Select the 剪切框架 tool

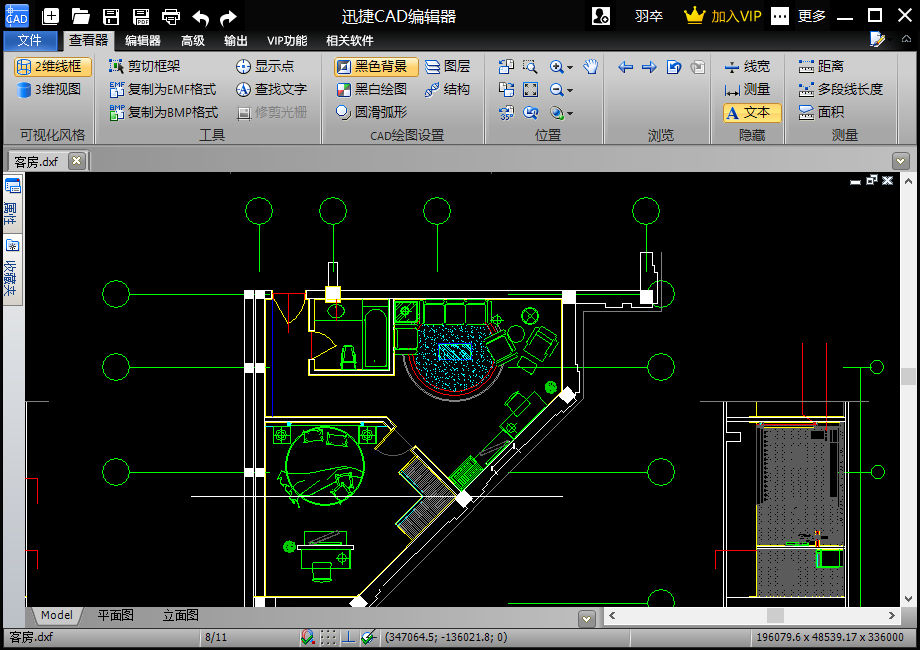144,66
